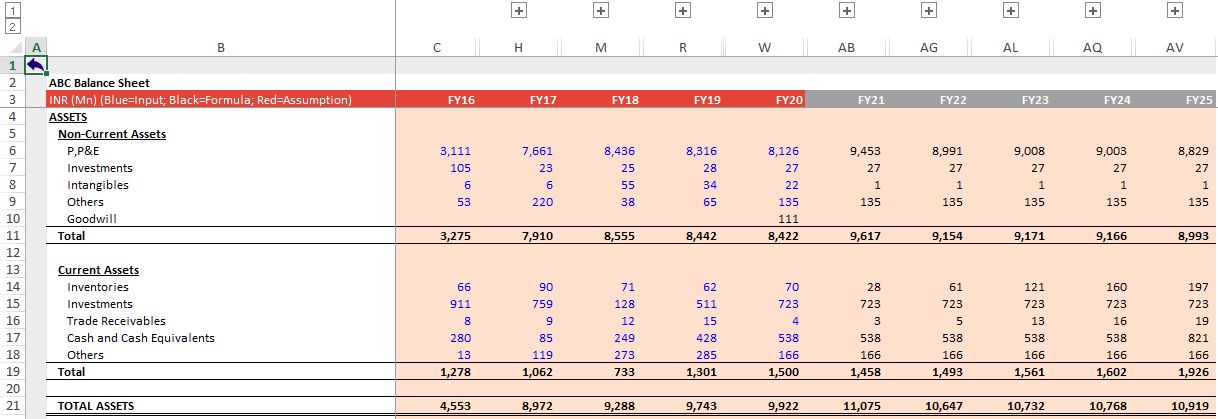Select row 21 header
This screenshot has width=1218, height=419.
13,406
